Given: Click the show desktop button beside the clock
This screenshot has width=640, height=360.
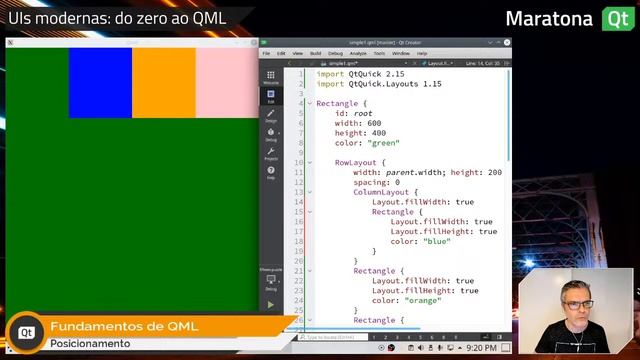Looking at the screenshot, I should (x=506, y=348).
